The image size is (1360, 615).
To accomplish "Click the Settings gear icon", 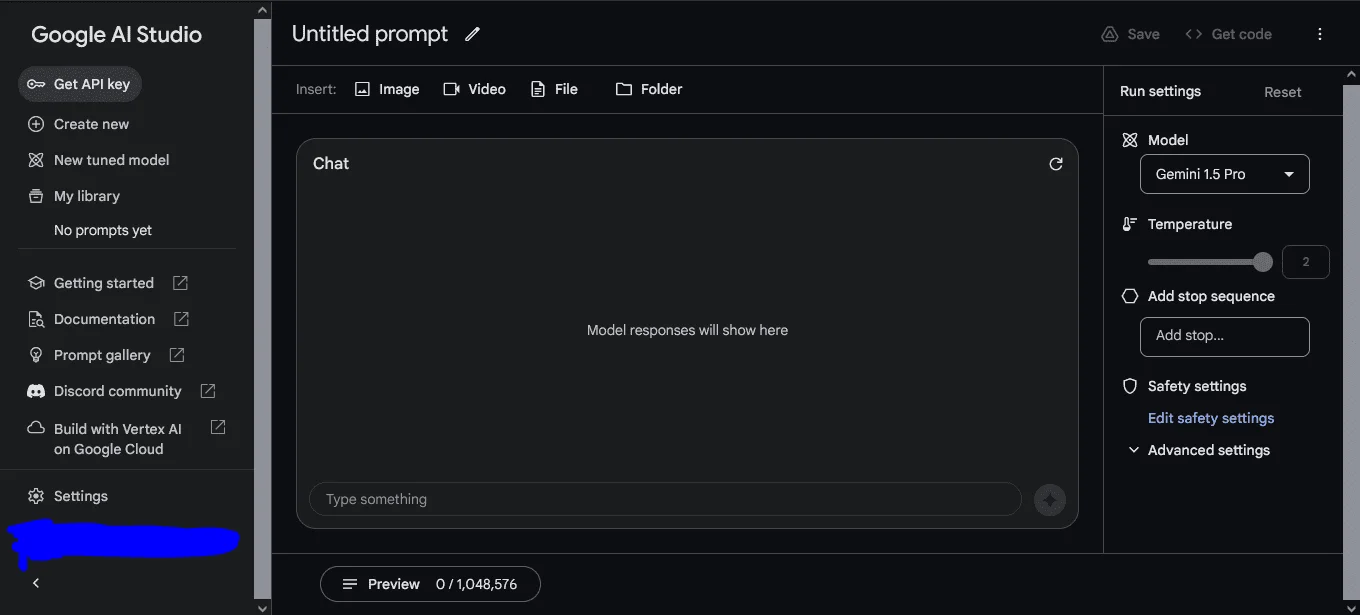I will [36, 496].
